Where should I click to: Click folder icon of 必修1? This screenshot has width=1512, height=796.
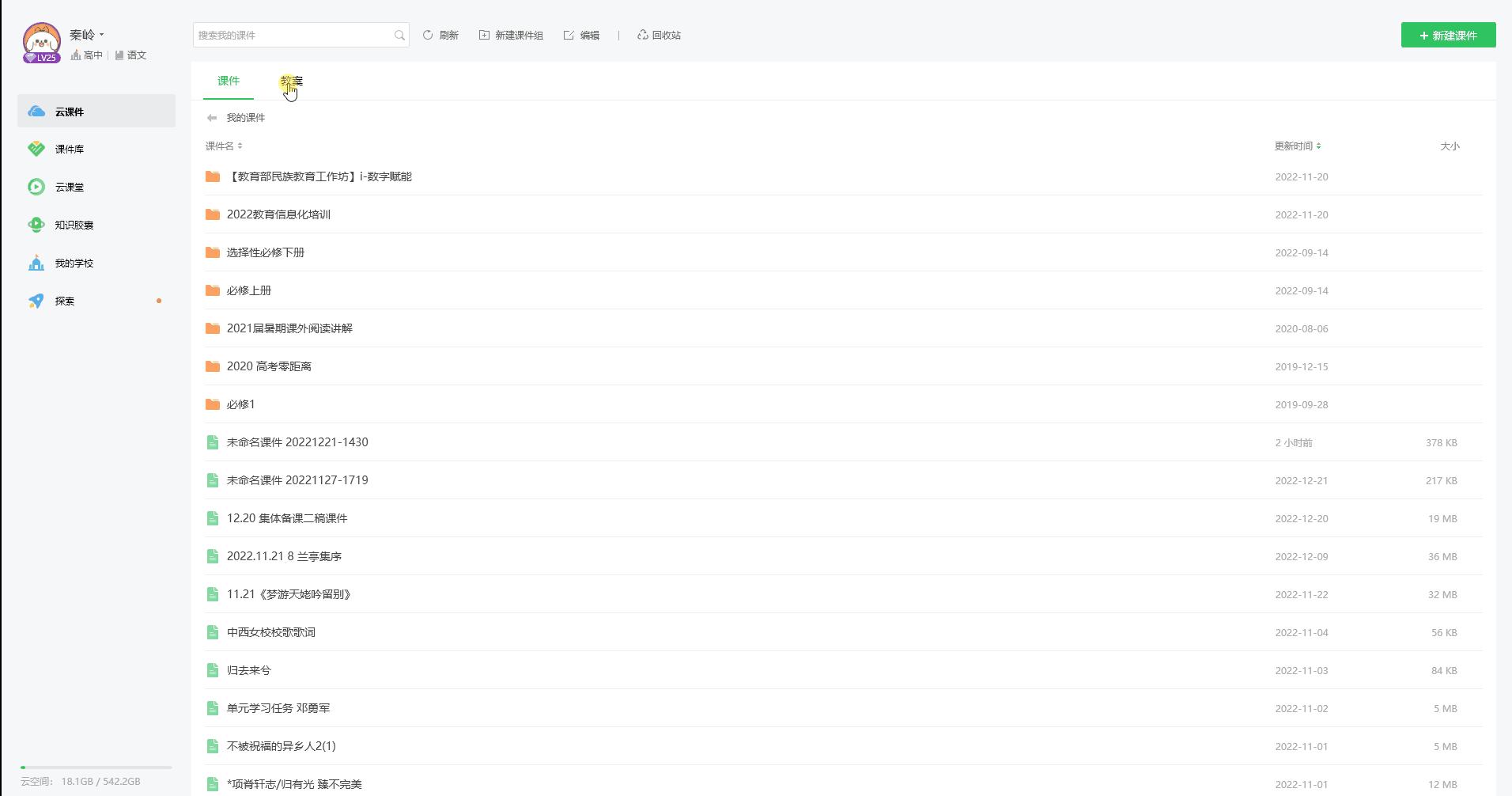pyautogui.click(x=212, y=404)
